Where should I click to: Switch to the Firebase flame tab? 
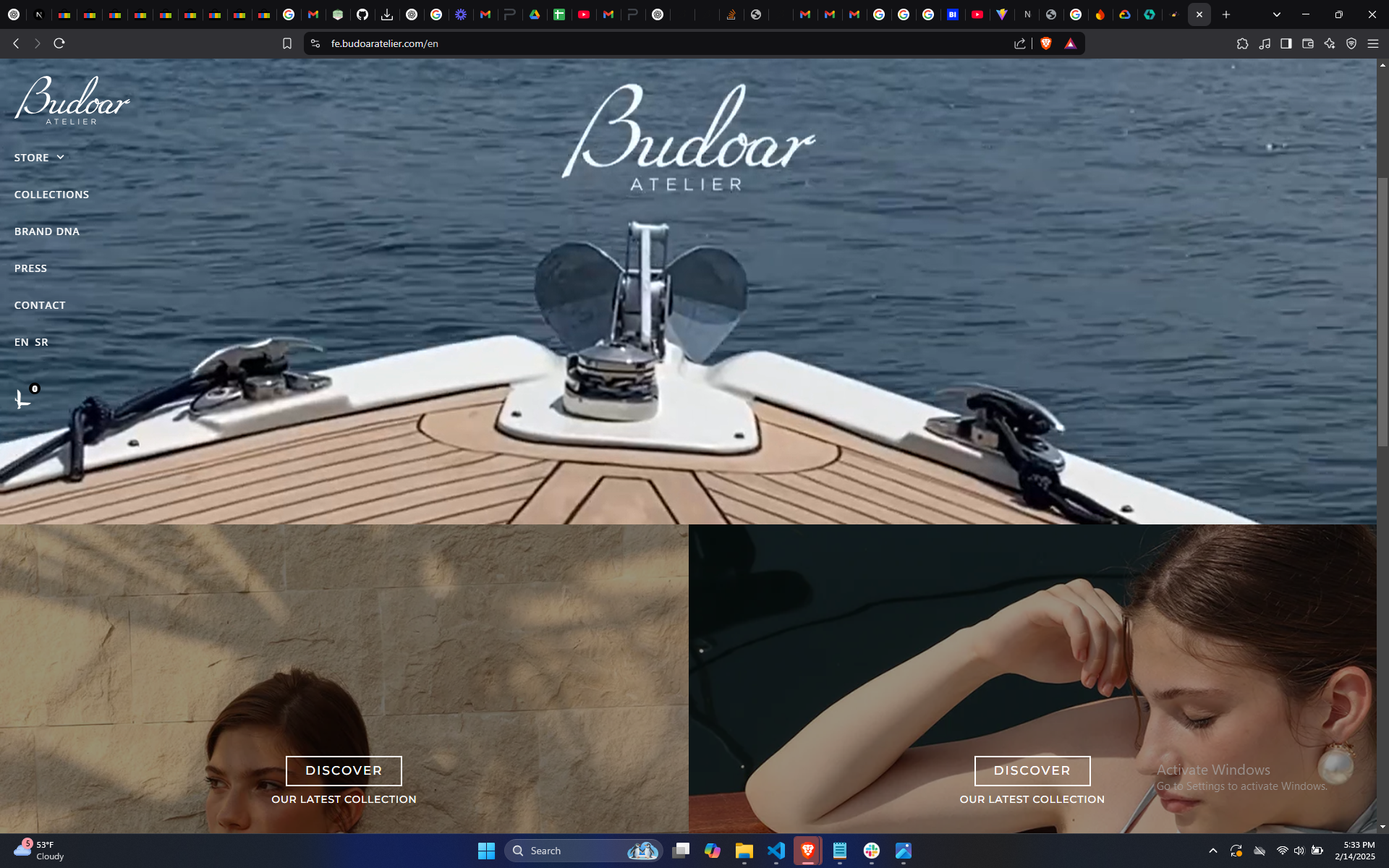pyautogui.click(x=1100, y=14)
